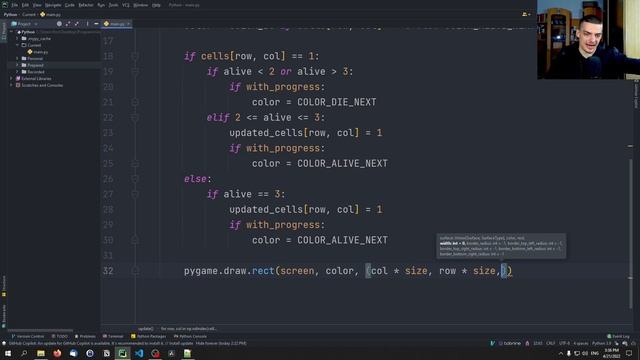The width and height of the screenshot is (640, 360).
Task: Open Windows search from taskbar
Action: tap(24, 353)
